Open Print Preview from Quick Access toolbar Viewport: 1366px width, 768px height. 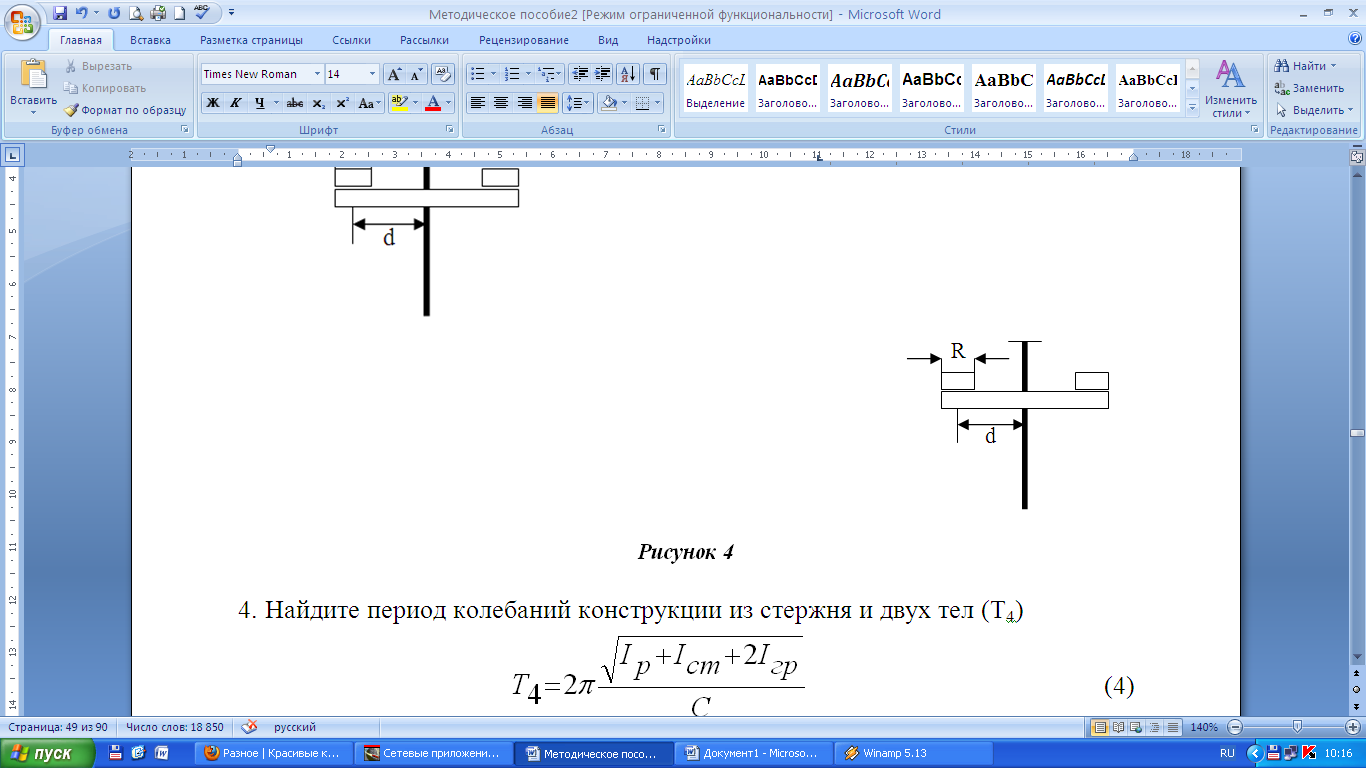pyautogui.click(x=136, y=14)
